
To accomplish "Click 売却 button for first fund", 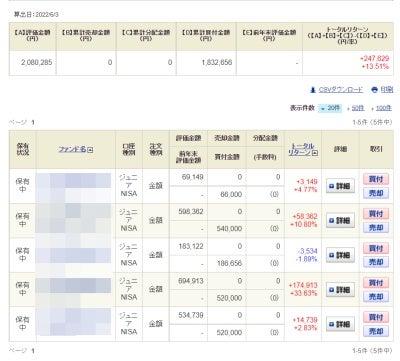I will click(x=376, y=193).
